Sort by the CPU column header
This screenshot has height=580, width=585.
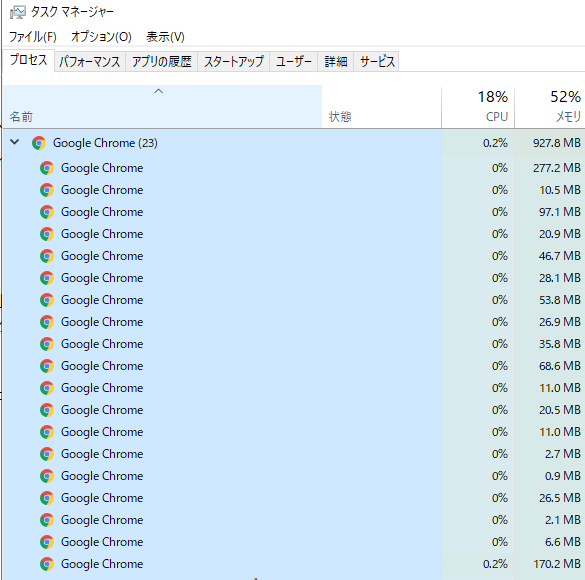(478, 107)
